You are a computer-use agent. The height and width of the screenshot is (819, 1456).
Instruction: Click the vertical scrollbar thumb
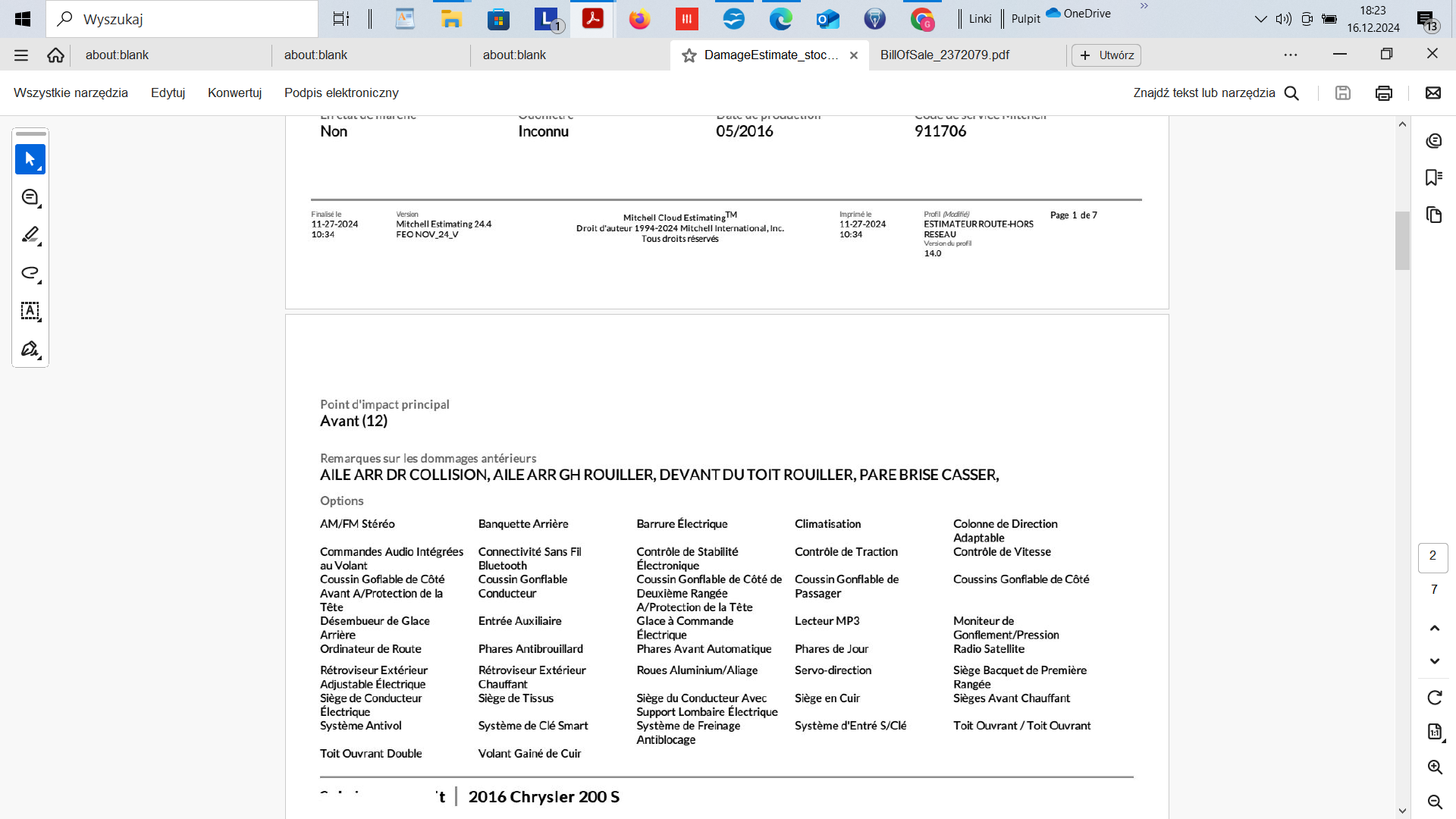(1402, 240)
